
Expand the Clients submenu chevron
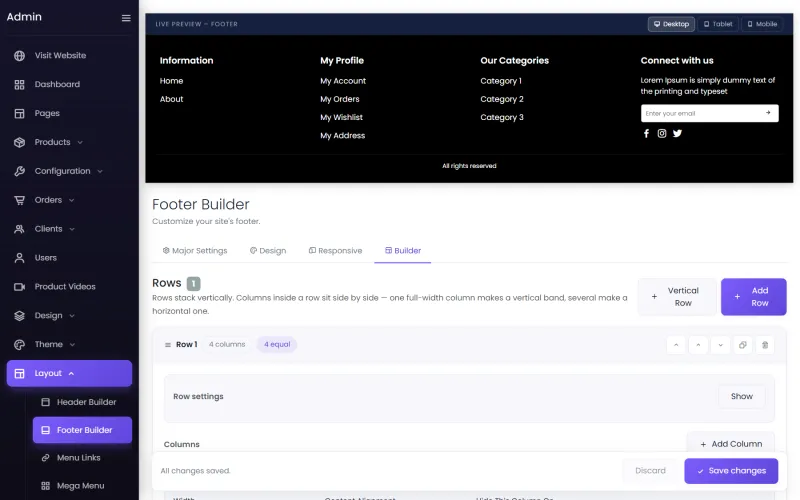(72, 229)
